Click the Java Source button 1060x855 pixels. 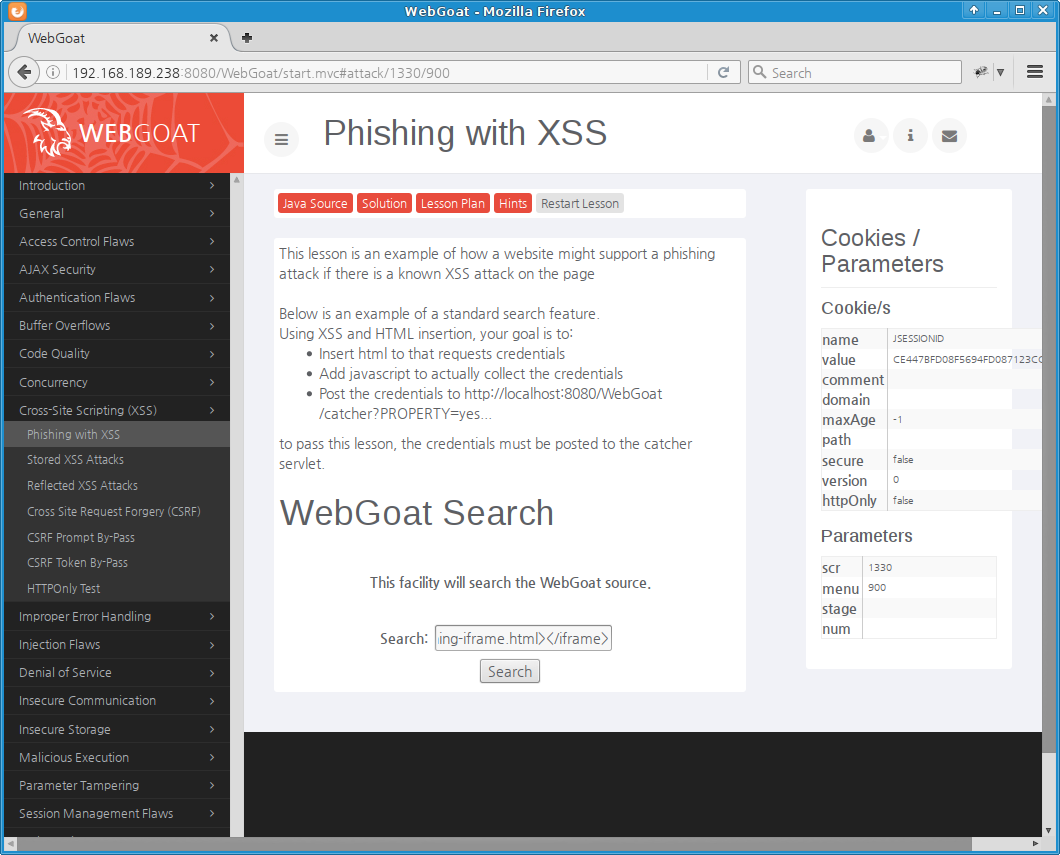pos(315,203)
